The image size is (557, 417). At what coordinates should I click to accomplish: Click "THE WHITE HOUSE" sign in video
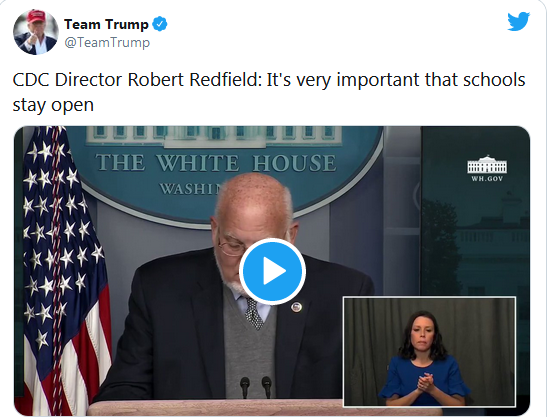(216, 163)
